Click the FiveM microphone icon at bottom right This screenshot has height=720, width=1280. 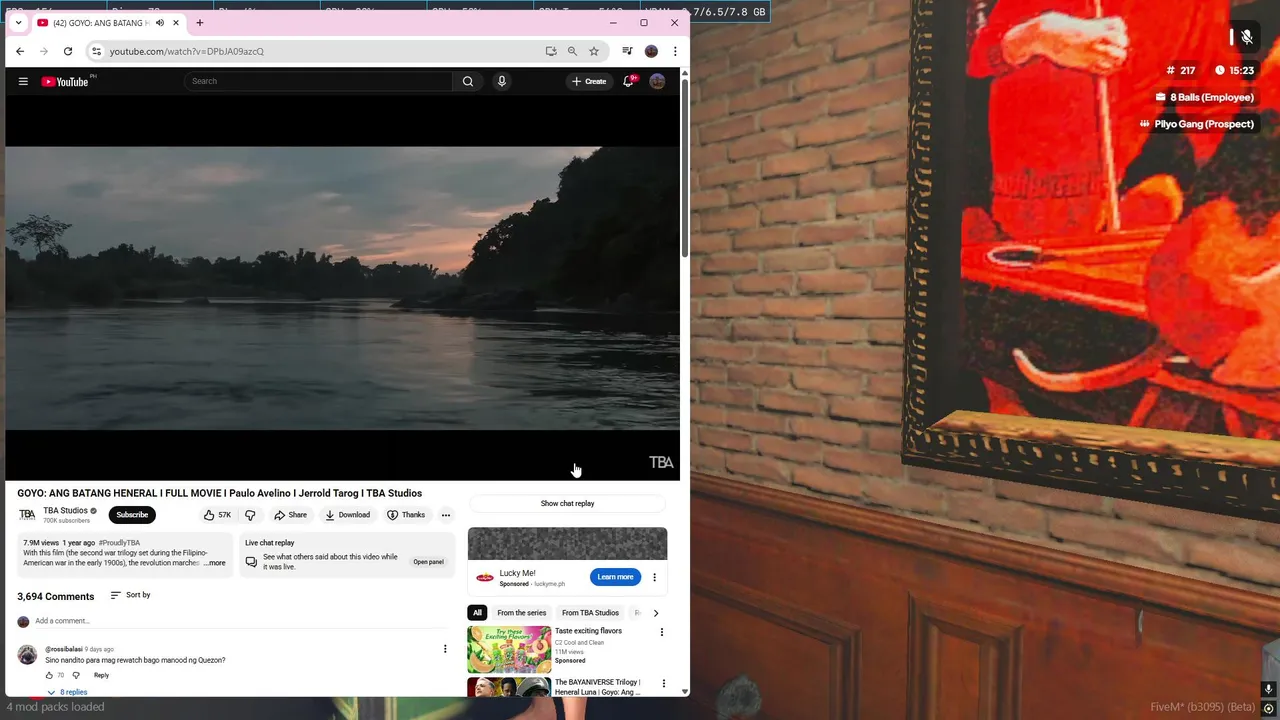1268,688
